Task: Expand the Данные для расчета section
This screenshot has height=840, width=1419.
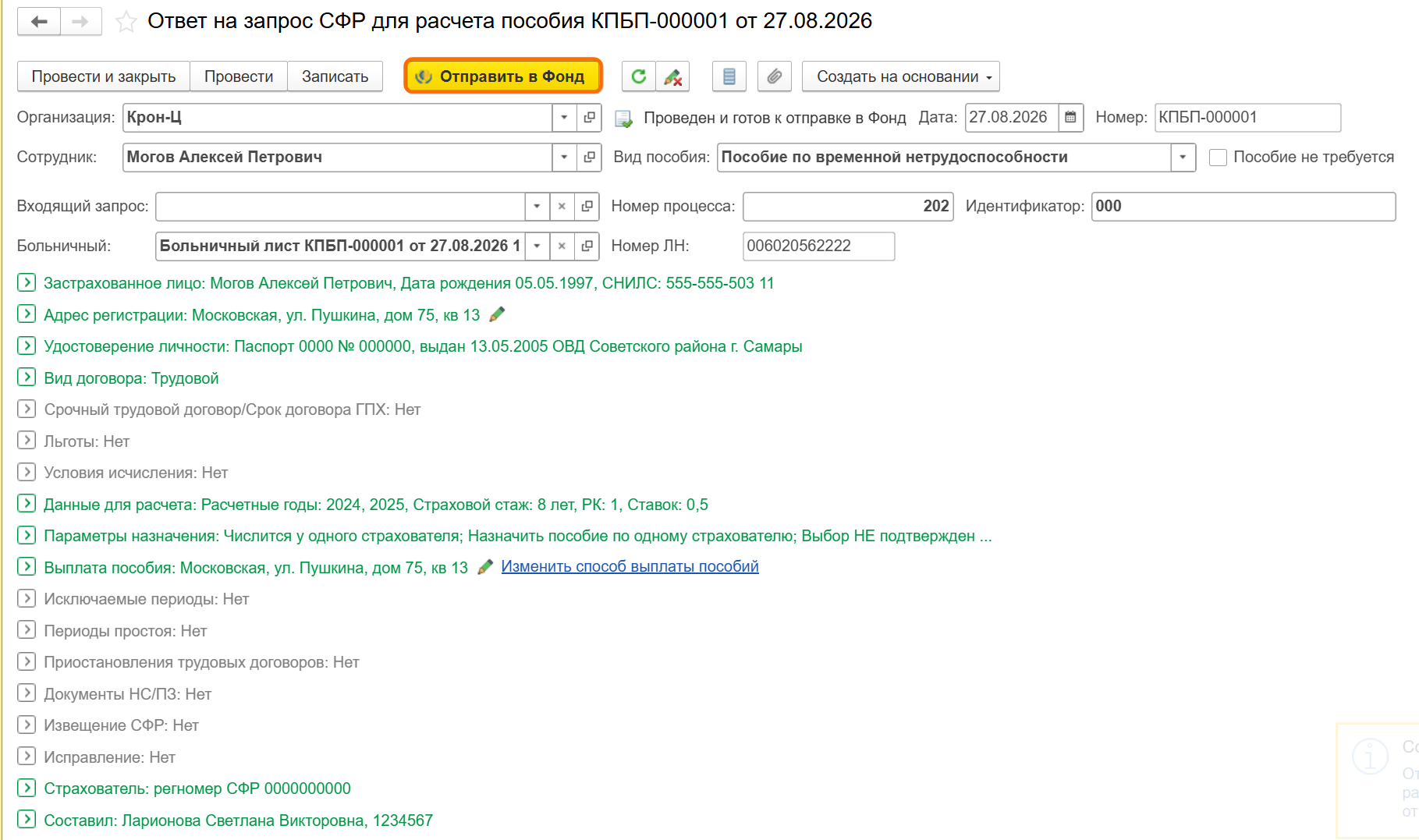Action: pos(27,504)
